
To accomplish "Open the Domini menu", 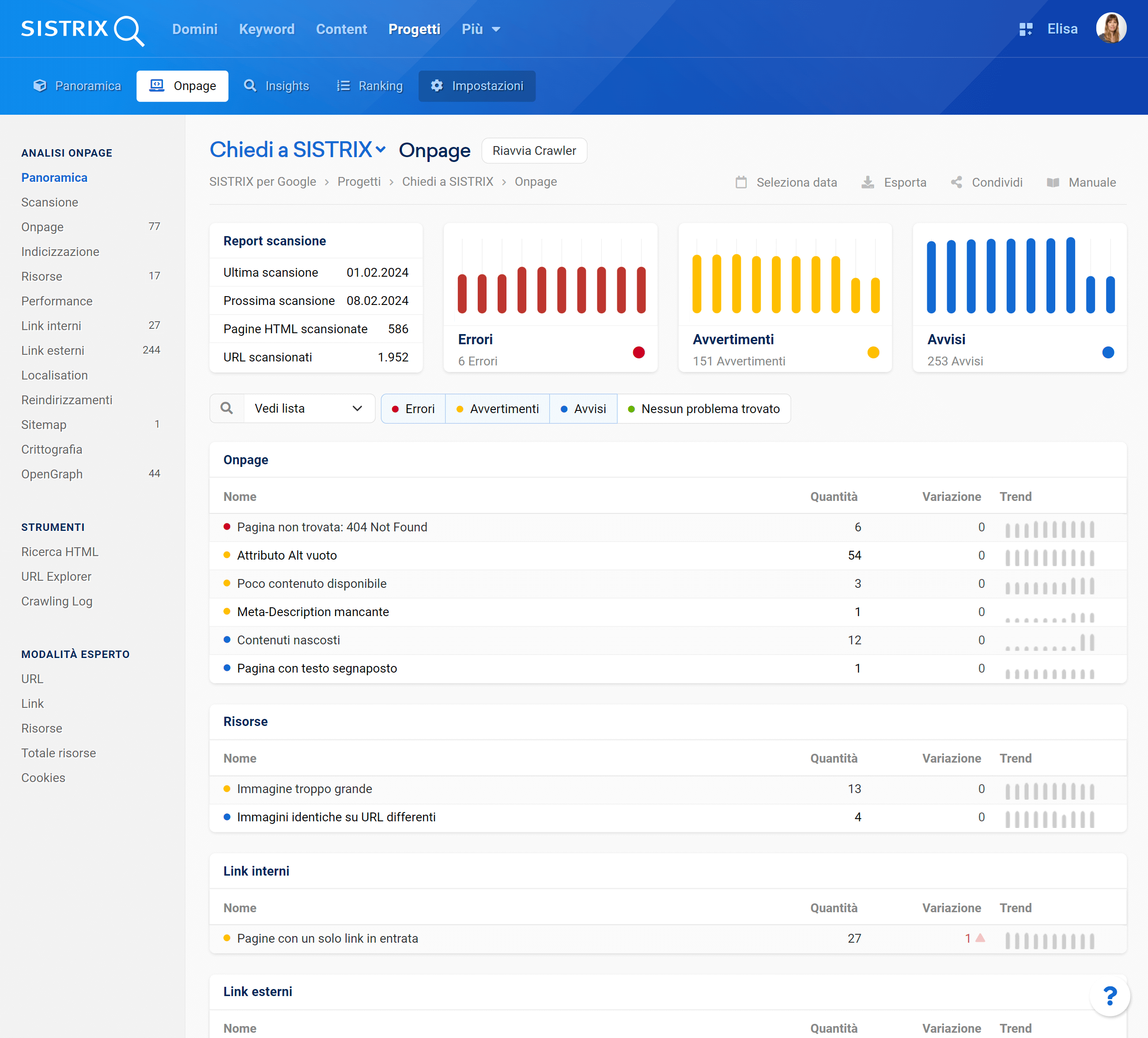I will pos(195,29).
